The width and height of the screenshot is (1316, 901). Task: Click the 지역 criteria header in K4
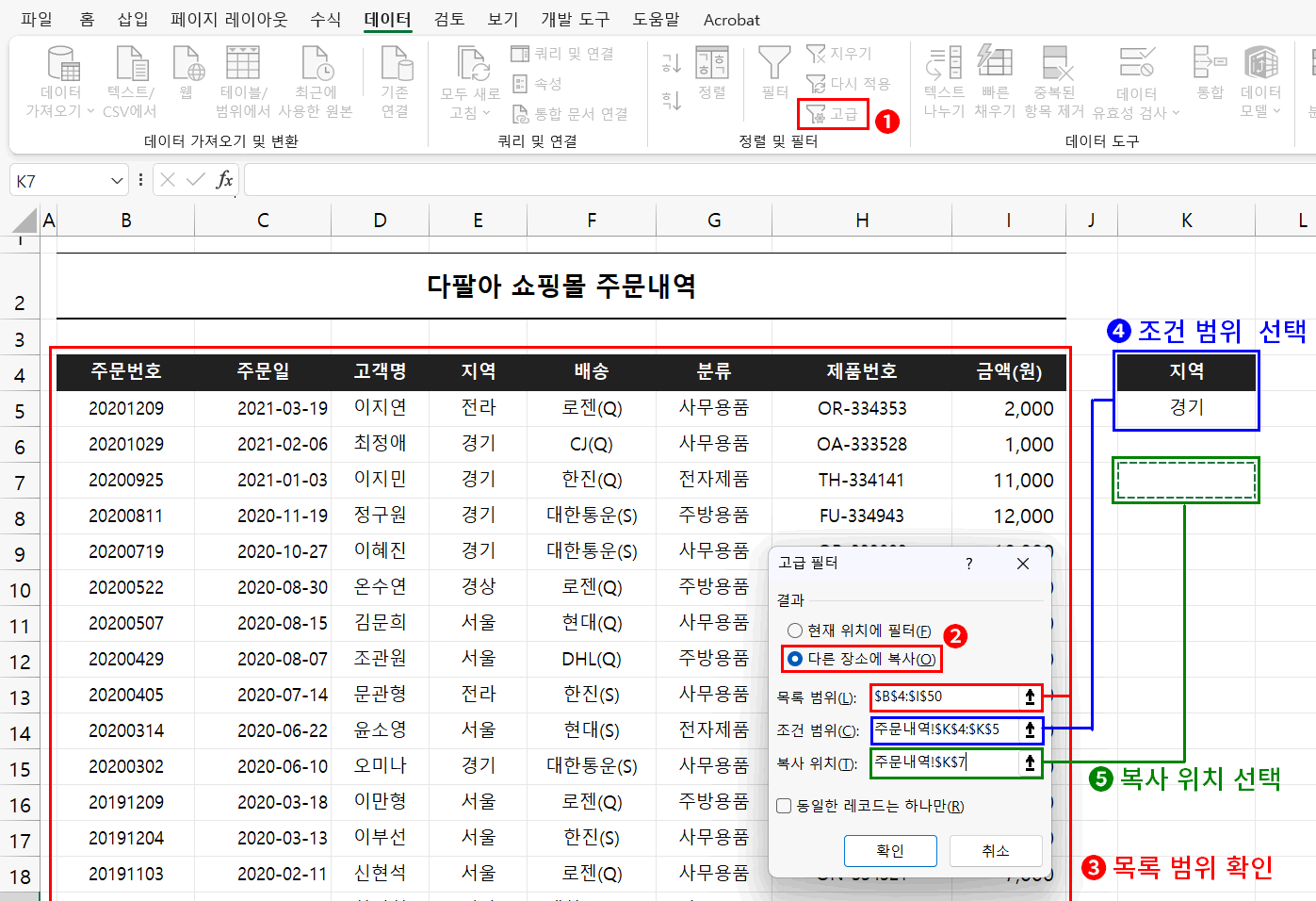1186,371
